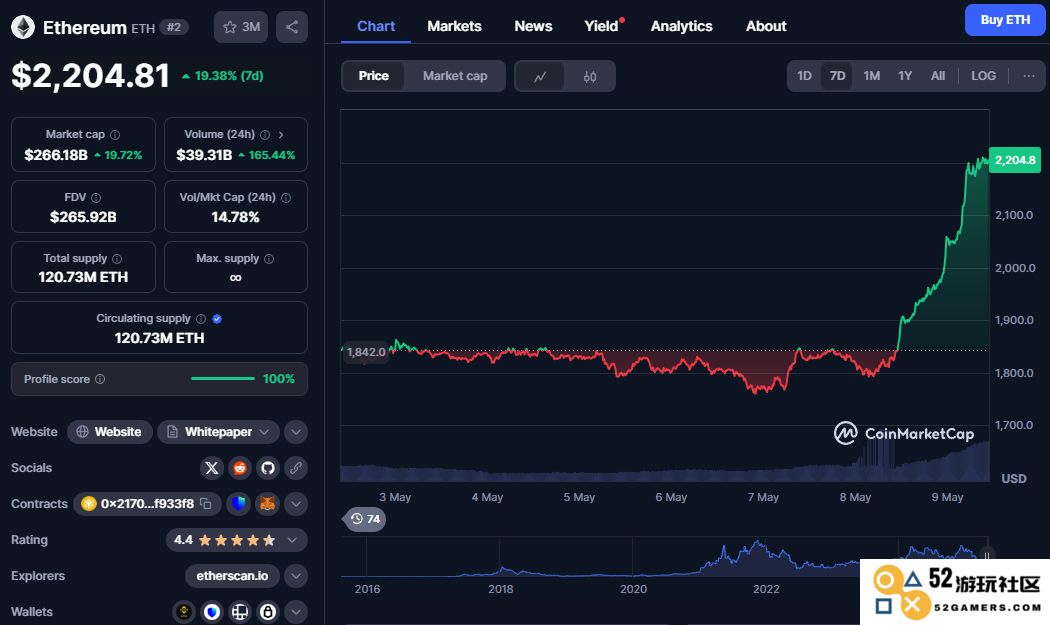This screenshot has height=625, width=1050.
Task: Open the chain link icon in Socials
Action: tap(296, 468)
